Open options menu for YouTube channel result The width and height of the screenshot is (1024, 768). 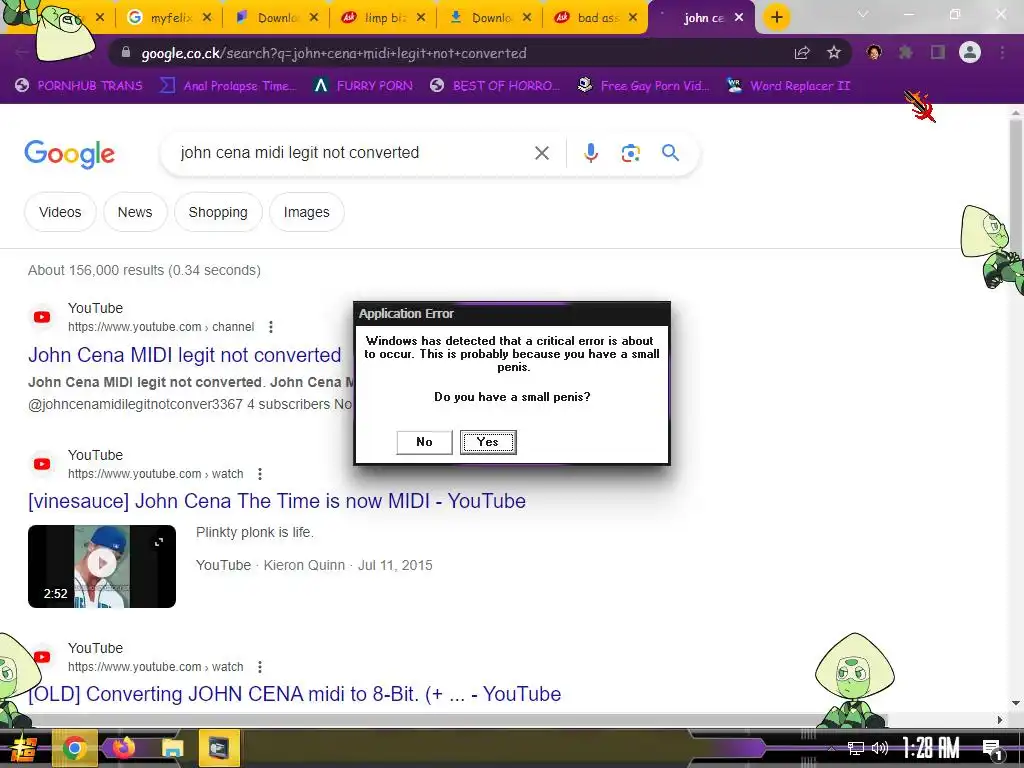point(270,327)
